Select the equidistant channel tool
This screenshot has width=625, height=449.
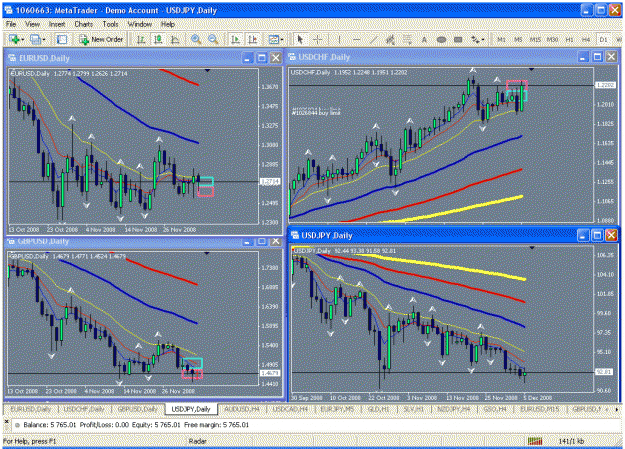tap(390, 39)
